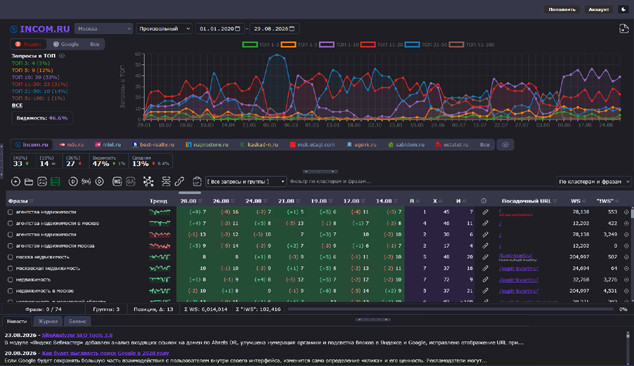
Task: Toggle ТОП 1-3 green legend series
Action: click(260, 44)
